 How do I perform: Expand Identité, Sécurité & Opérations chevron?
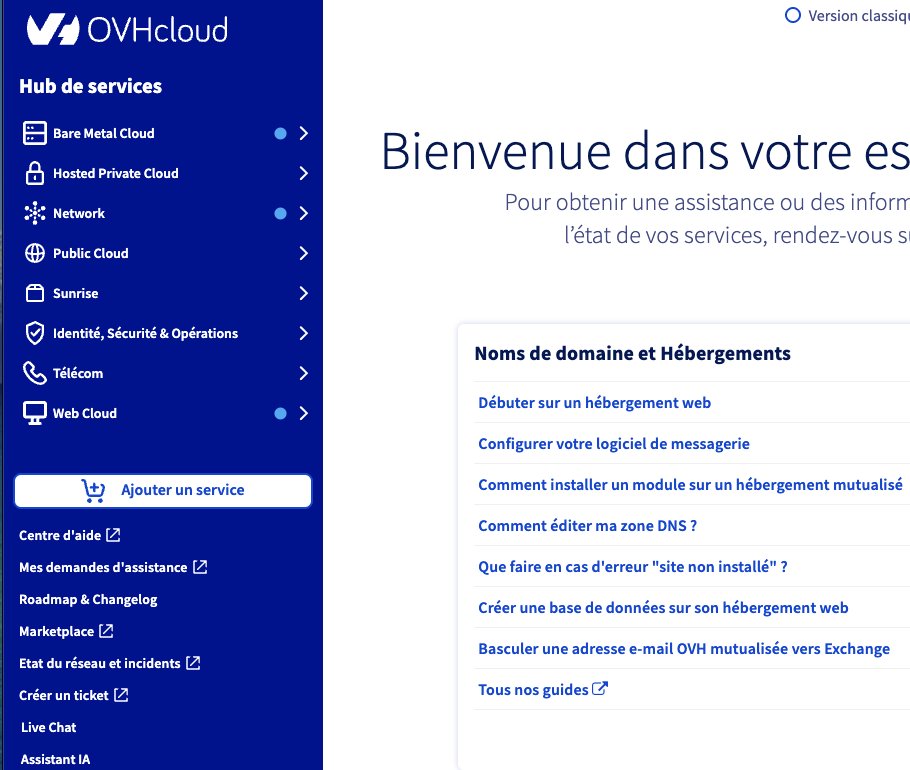pos(304,334)
